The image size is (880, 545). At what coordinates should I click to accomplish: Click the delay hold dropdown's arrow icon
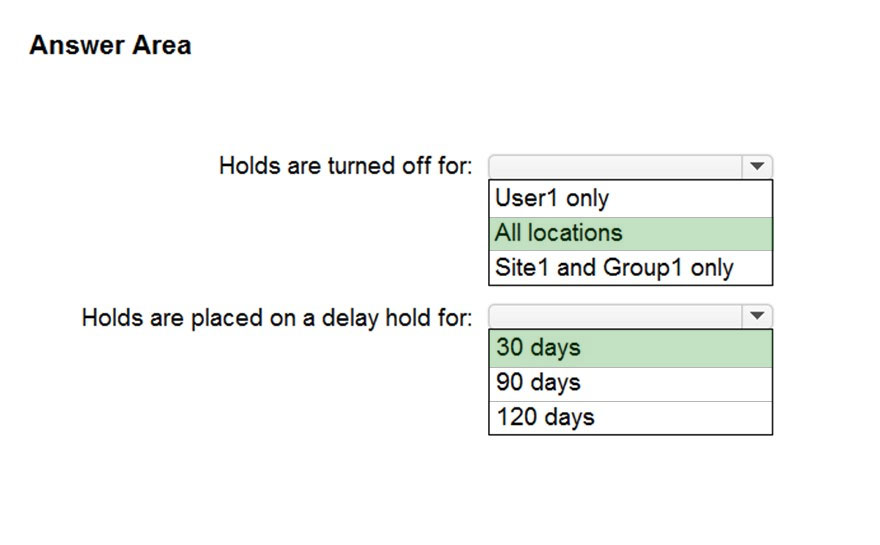click(x=757, y=316)
